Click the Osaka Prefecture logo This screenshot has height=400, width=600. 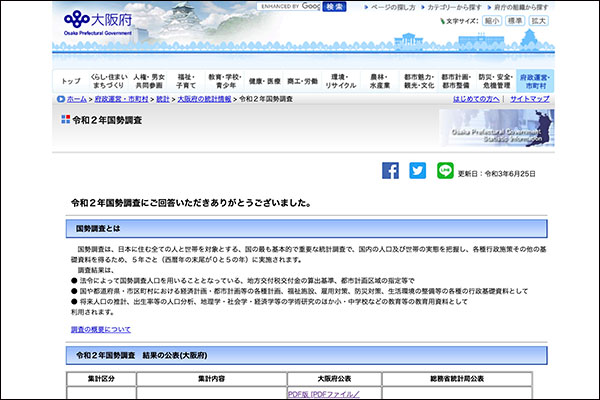(94, 21)
